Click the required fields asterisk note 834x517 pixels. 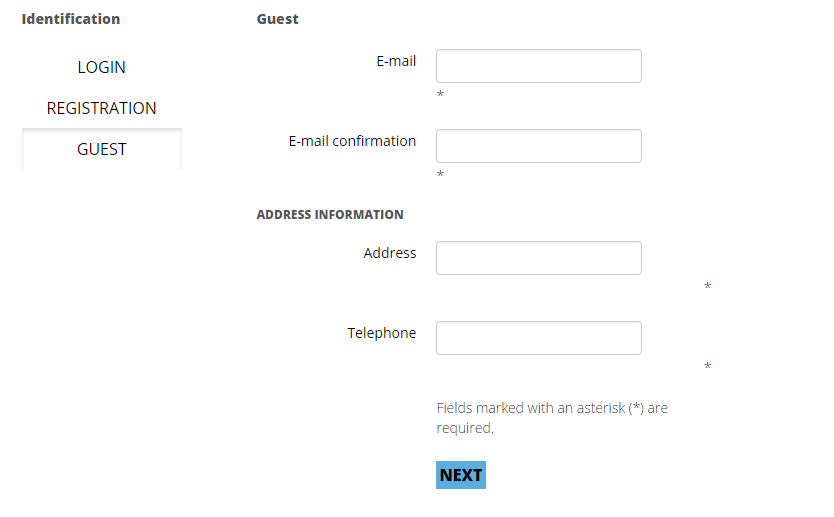point(552,418)
